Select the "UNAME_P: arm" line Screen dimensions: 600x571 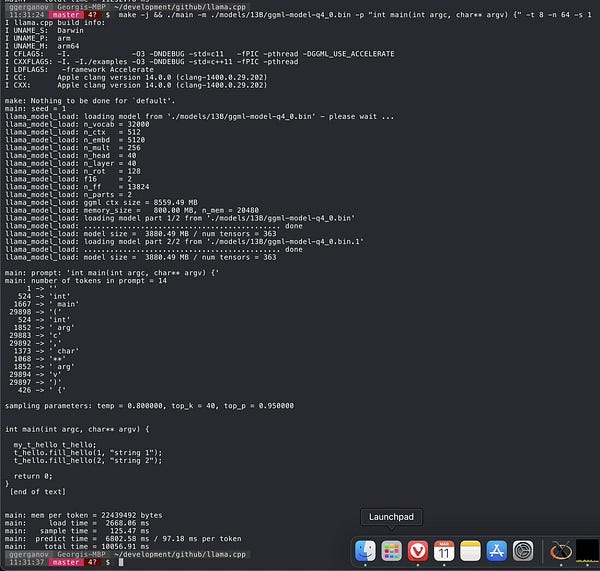click(38, 38)
